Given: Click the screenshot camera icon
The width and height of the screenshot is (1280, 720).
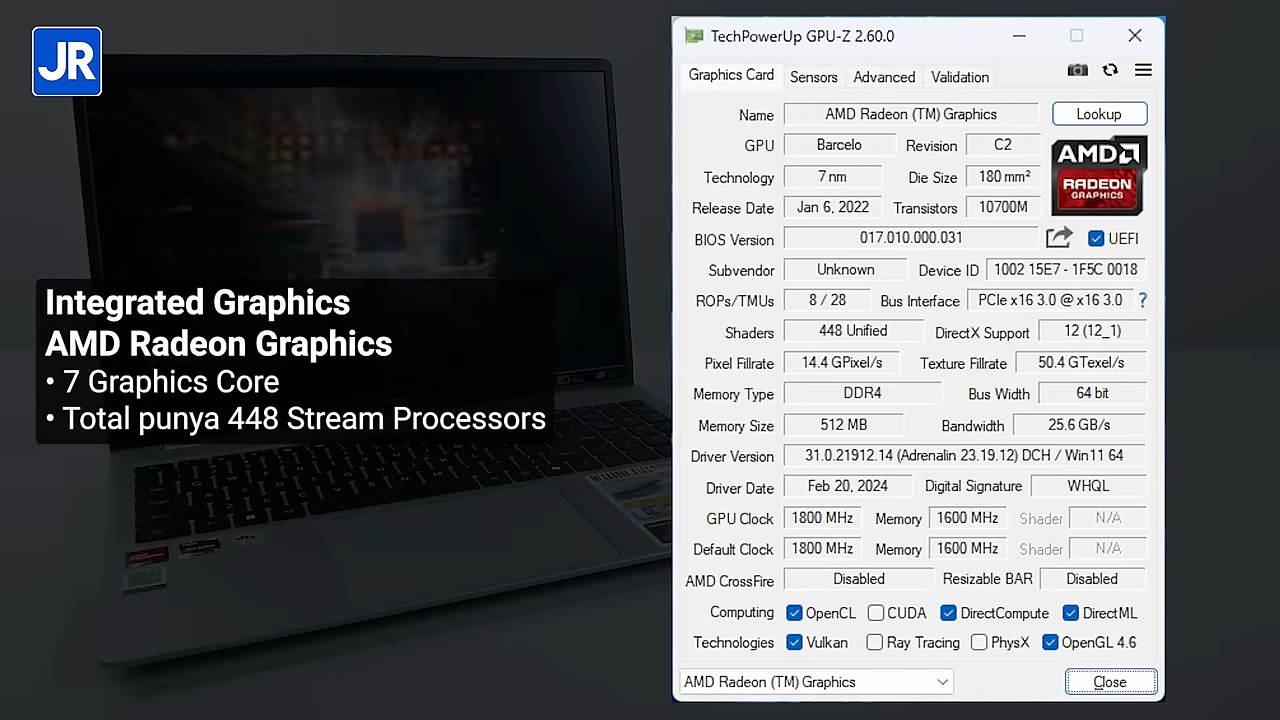Looking at the screenshot, I should [x=1077, y=70].
